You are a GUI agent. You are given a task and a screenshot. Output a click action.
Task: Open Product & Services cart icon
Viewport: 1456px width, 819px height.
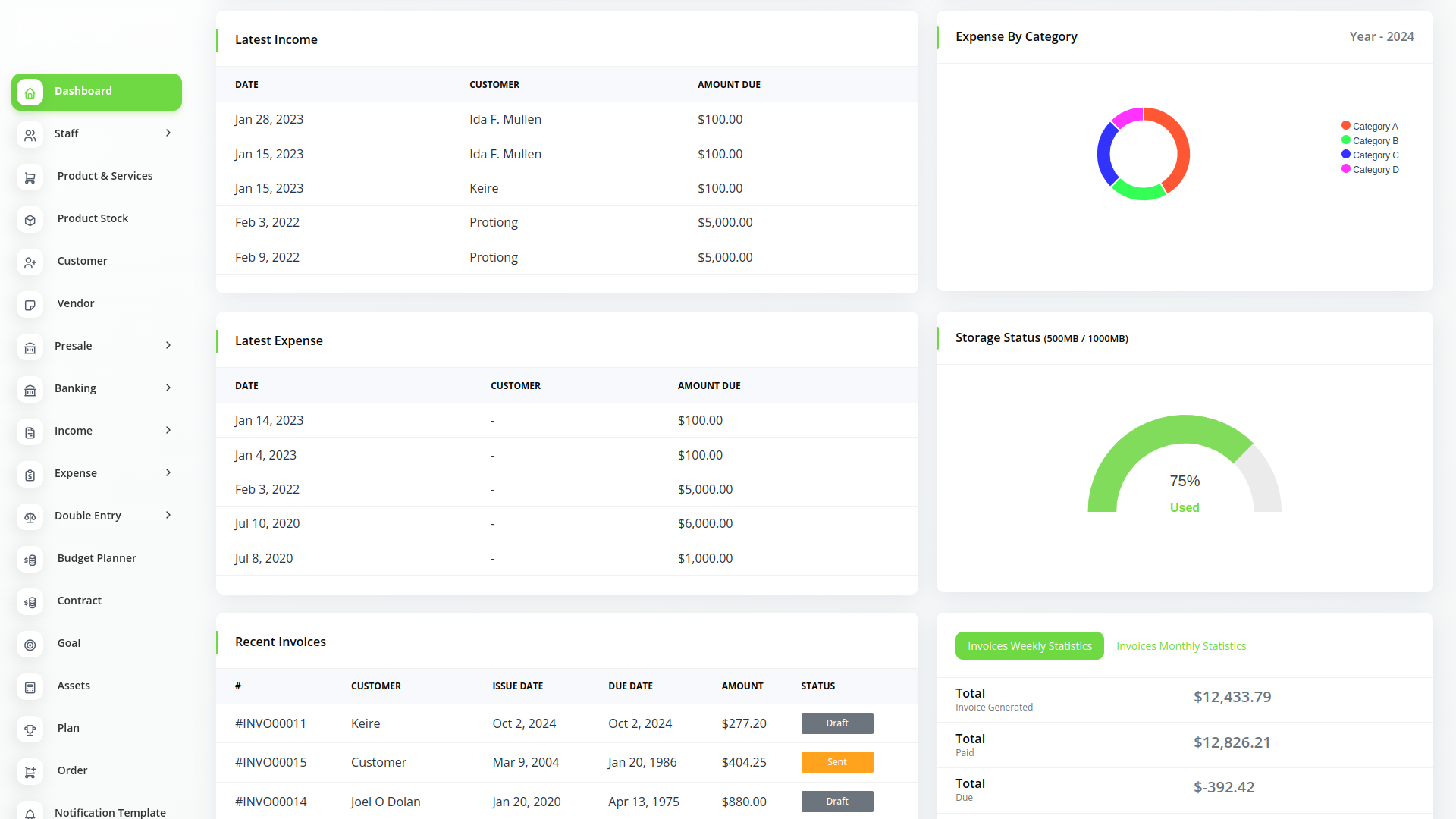(30, 177)
